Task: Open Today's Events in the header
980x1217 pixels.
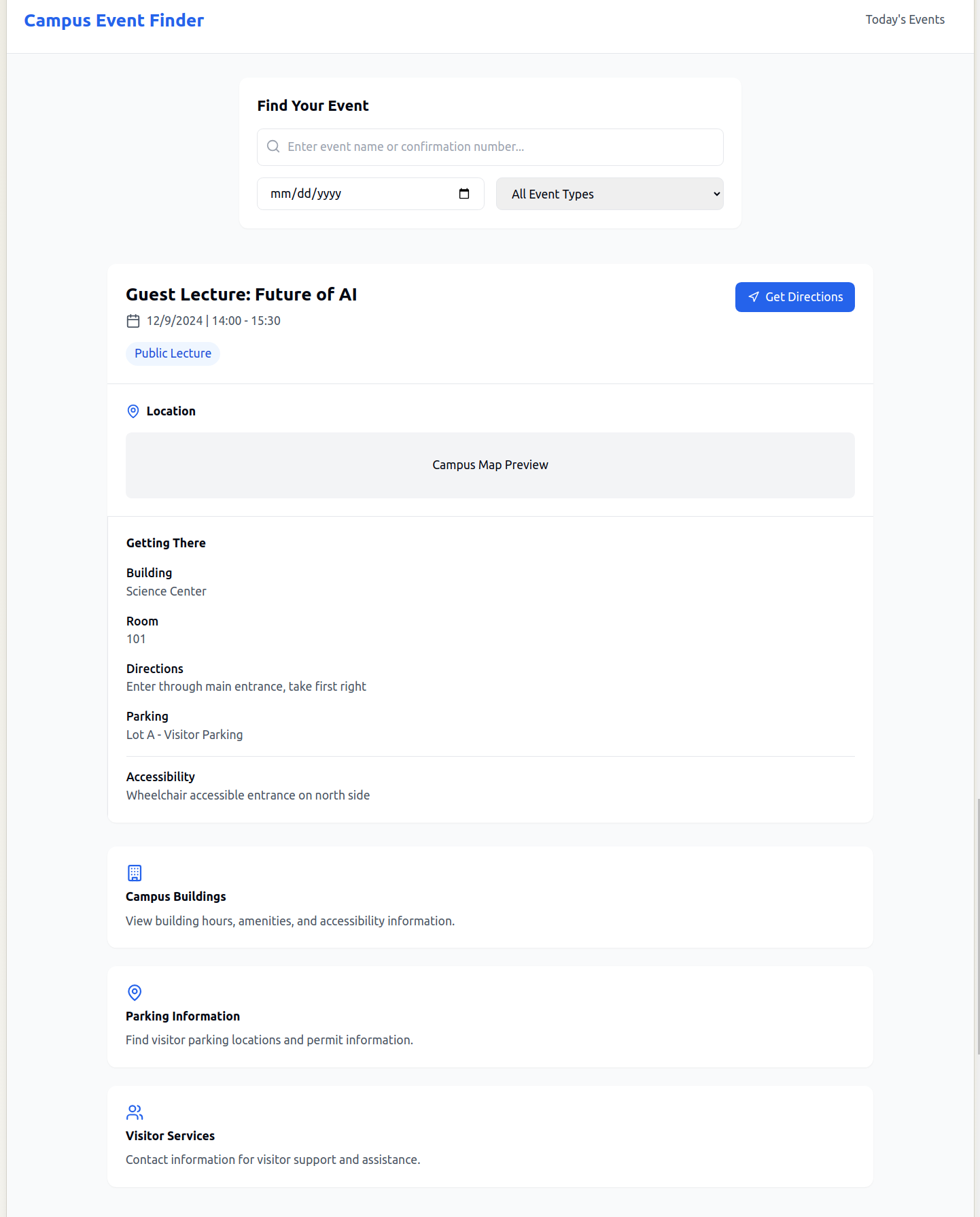Action: click(x=905, y=20)
